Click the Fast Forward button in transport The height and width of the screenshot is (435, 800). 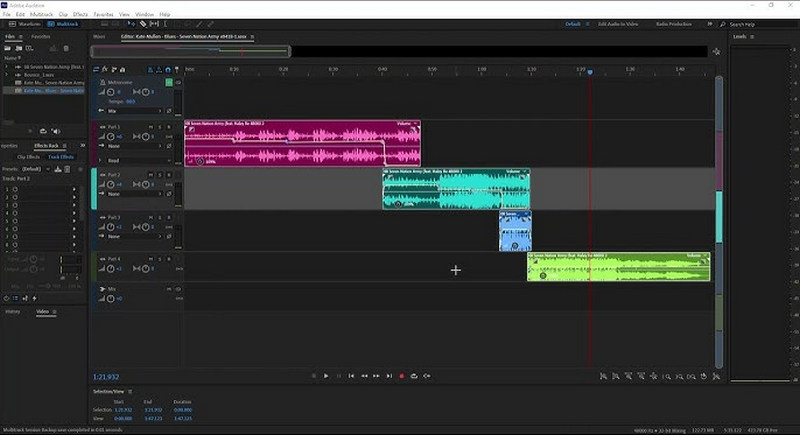click(x=376, y=376)
